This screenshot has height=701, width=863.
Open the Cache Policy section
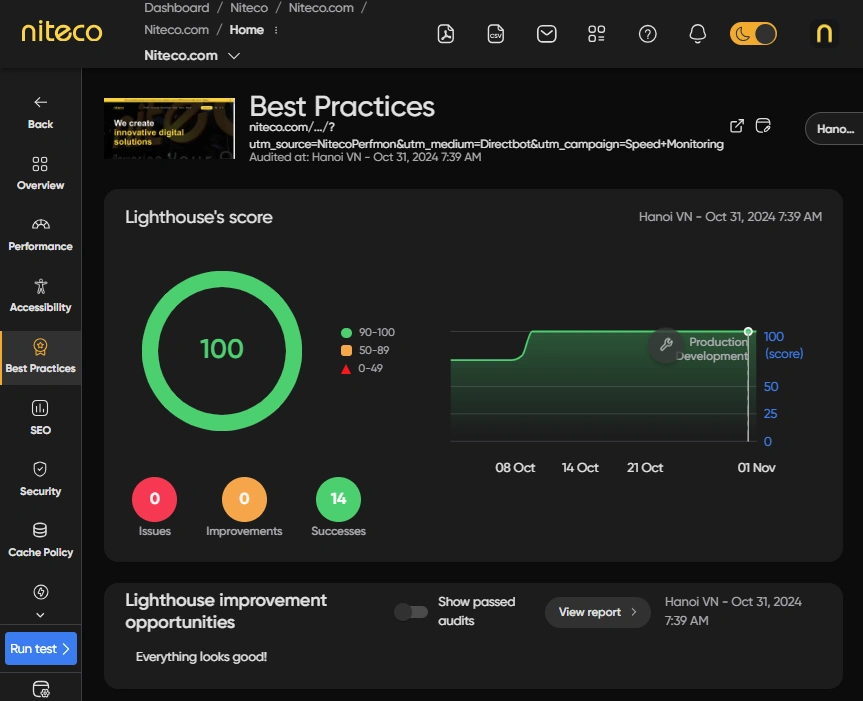point(41,540)
